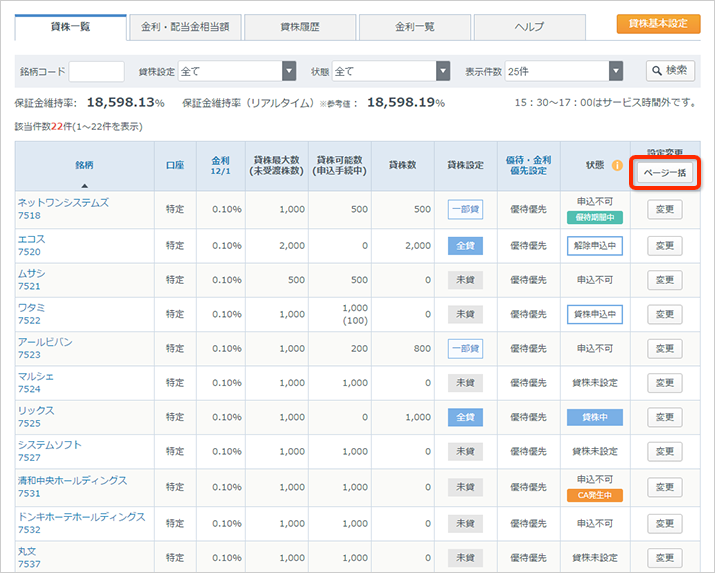This screenshot has width=715, height=573.
Task: Open the 貸株履歴 tab
Action: coord(299,27)
